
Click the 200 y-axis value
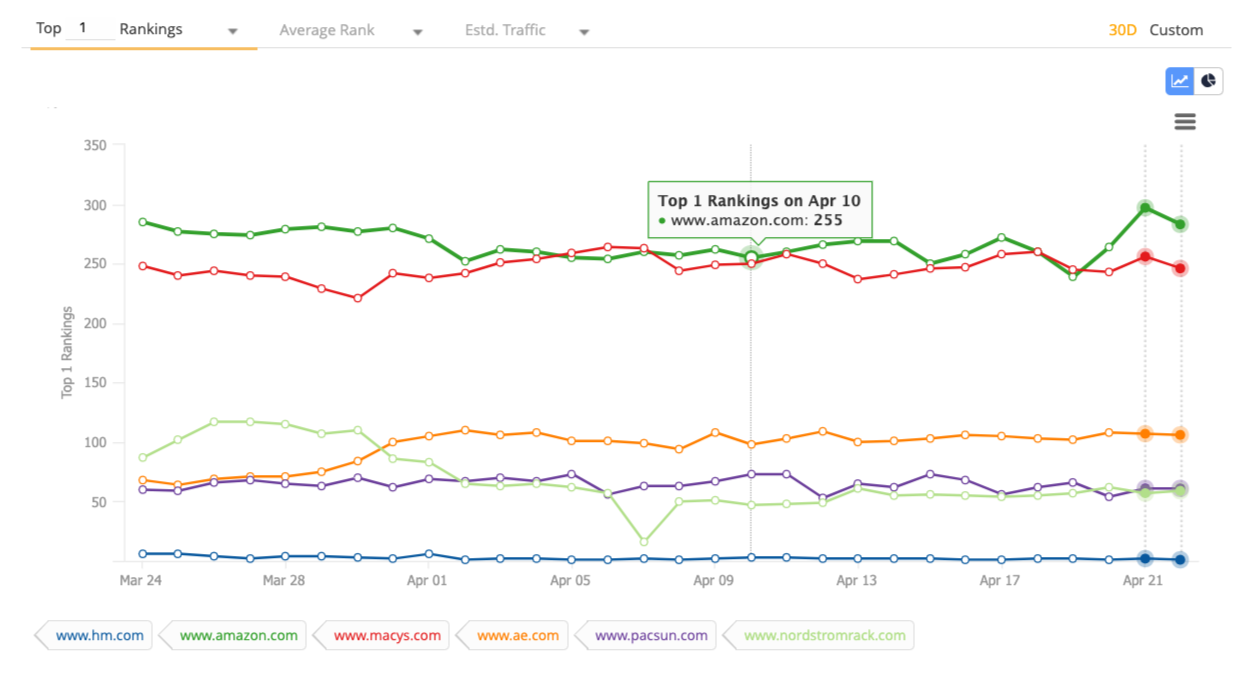(x=95, y=324)
